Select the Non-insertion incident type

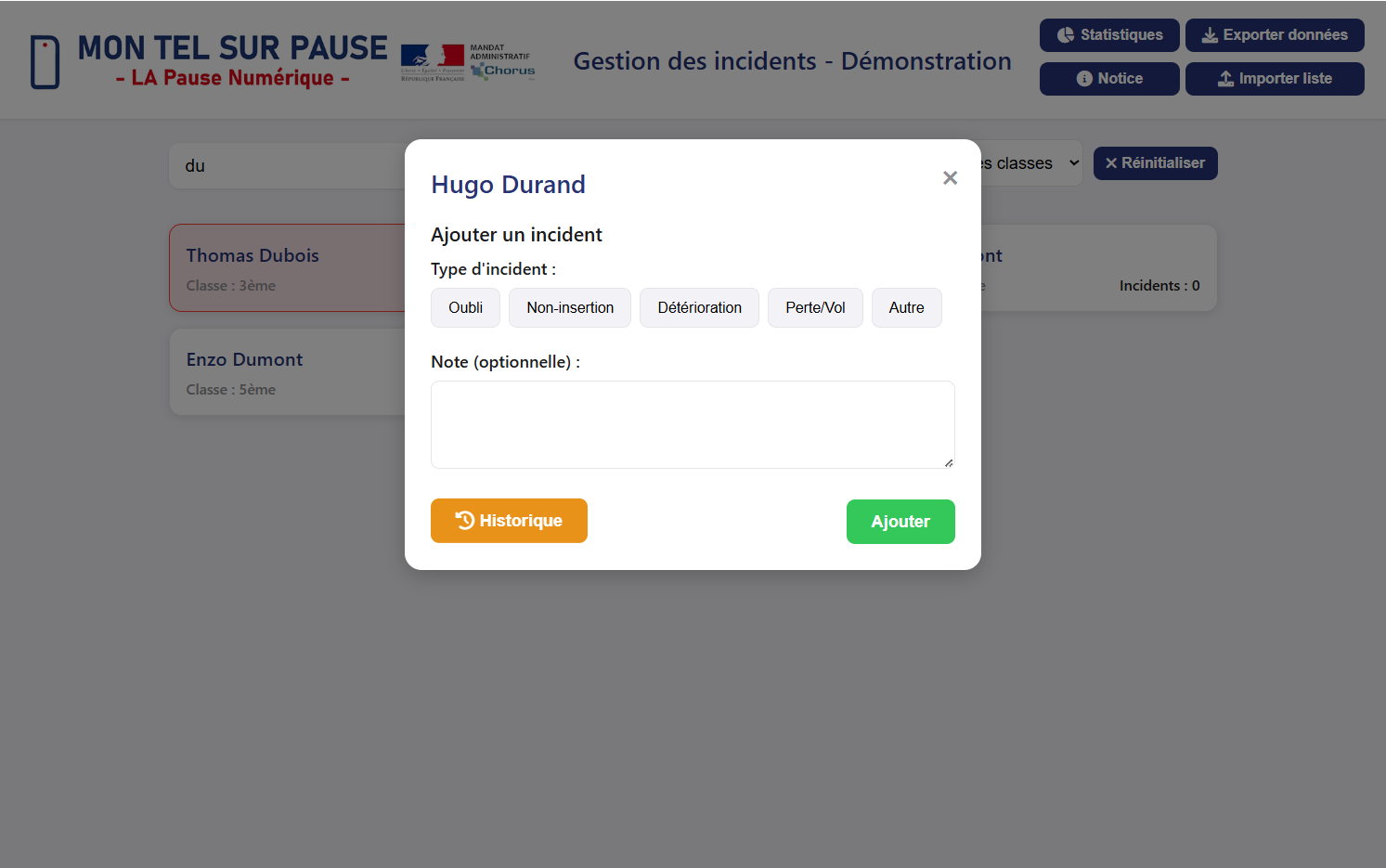570,307
